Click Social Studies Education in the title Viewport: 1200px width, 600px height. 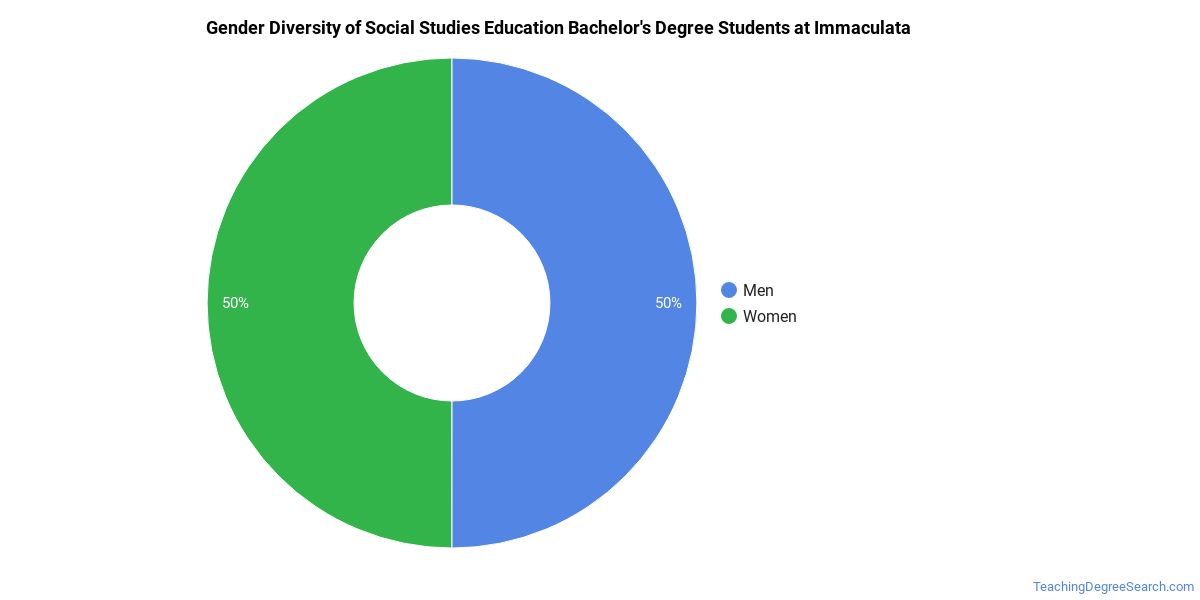pos(453,28)
